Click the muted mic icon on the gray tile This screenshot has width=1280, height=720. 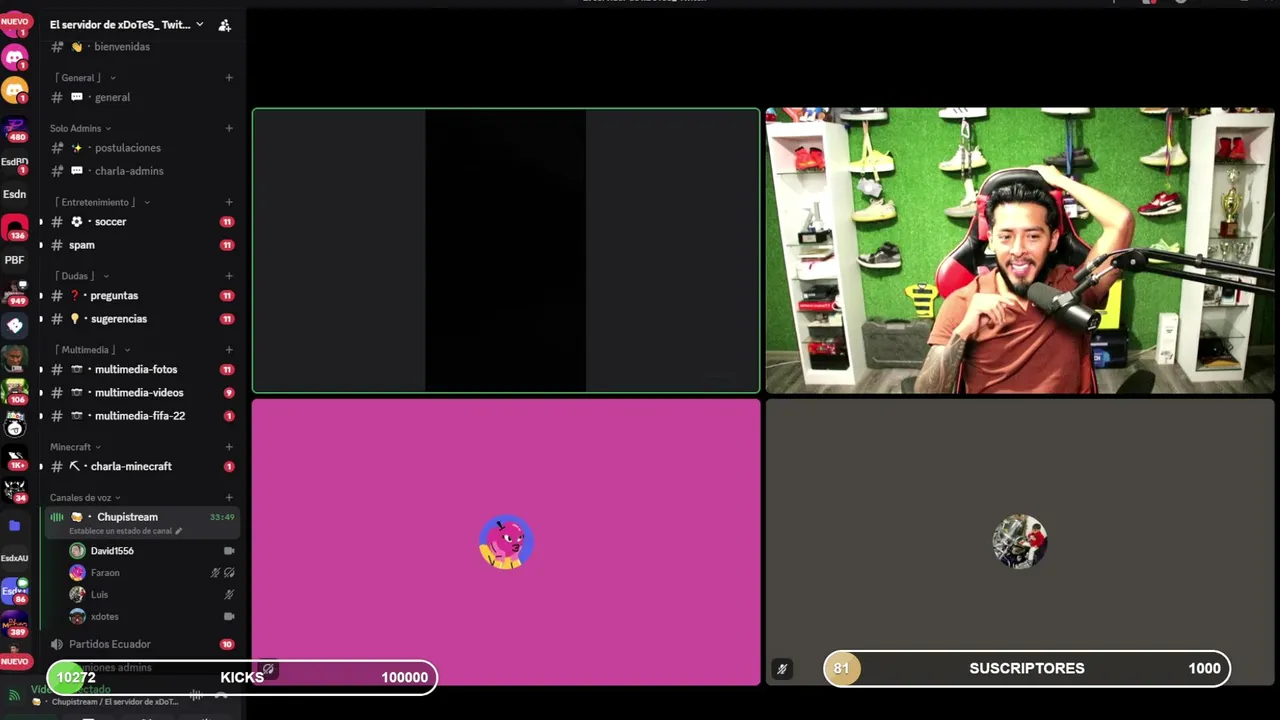point(782,669)
